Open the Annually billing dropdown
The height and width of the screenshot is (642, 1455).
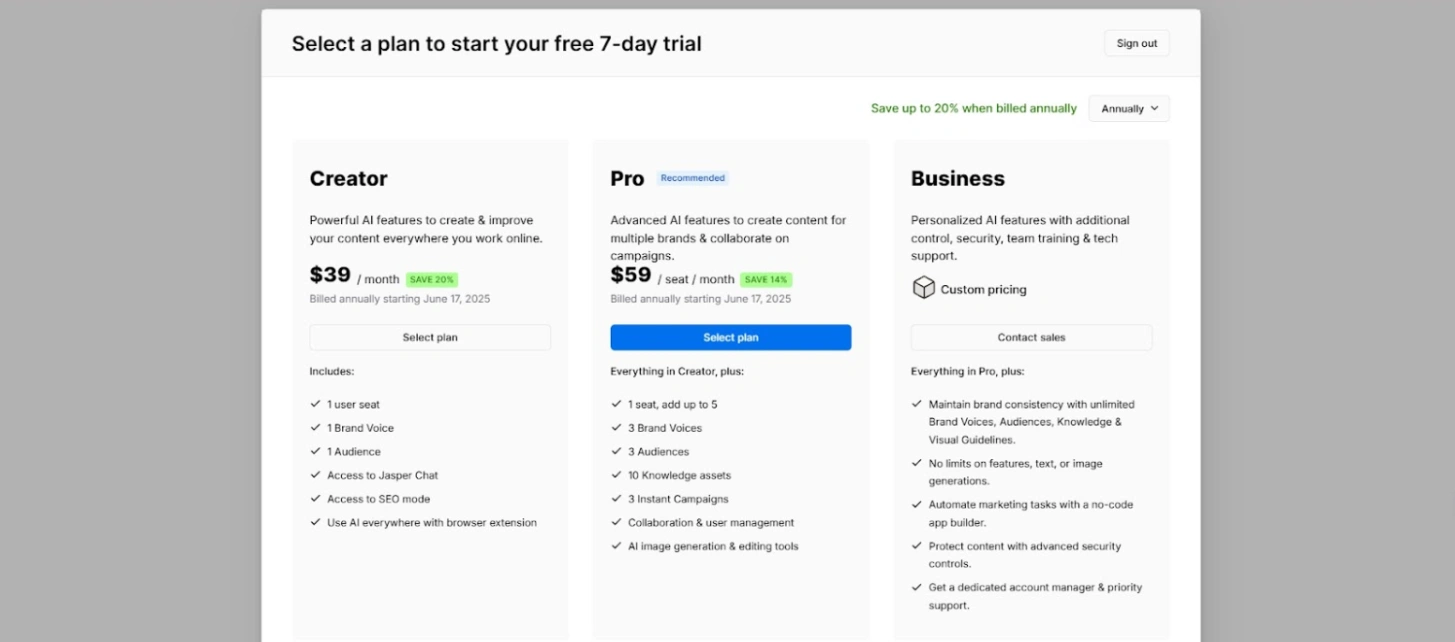(1129, 109)
